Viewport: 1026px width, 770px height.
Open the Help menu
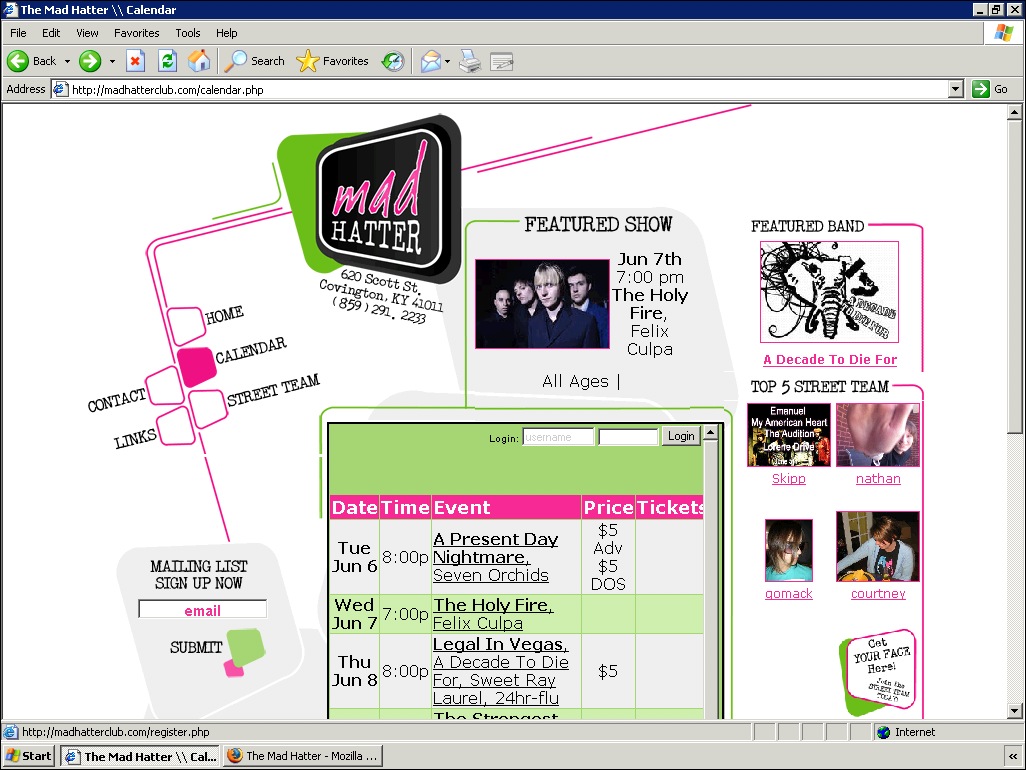(226, 33)
